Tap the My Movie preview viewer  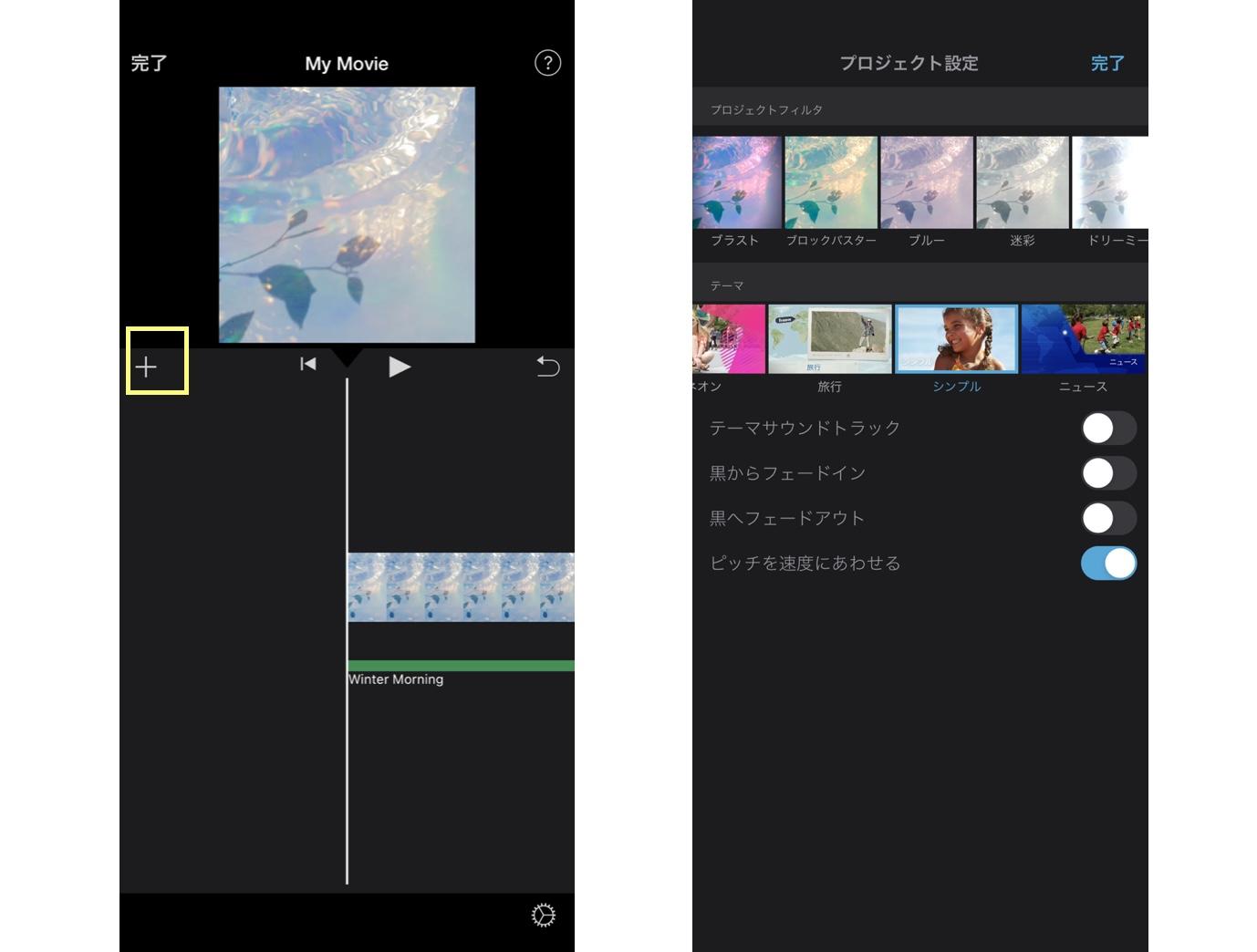pos(347,215)
